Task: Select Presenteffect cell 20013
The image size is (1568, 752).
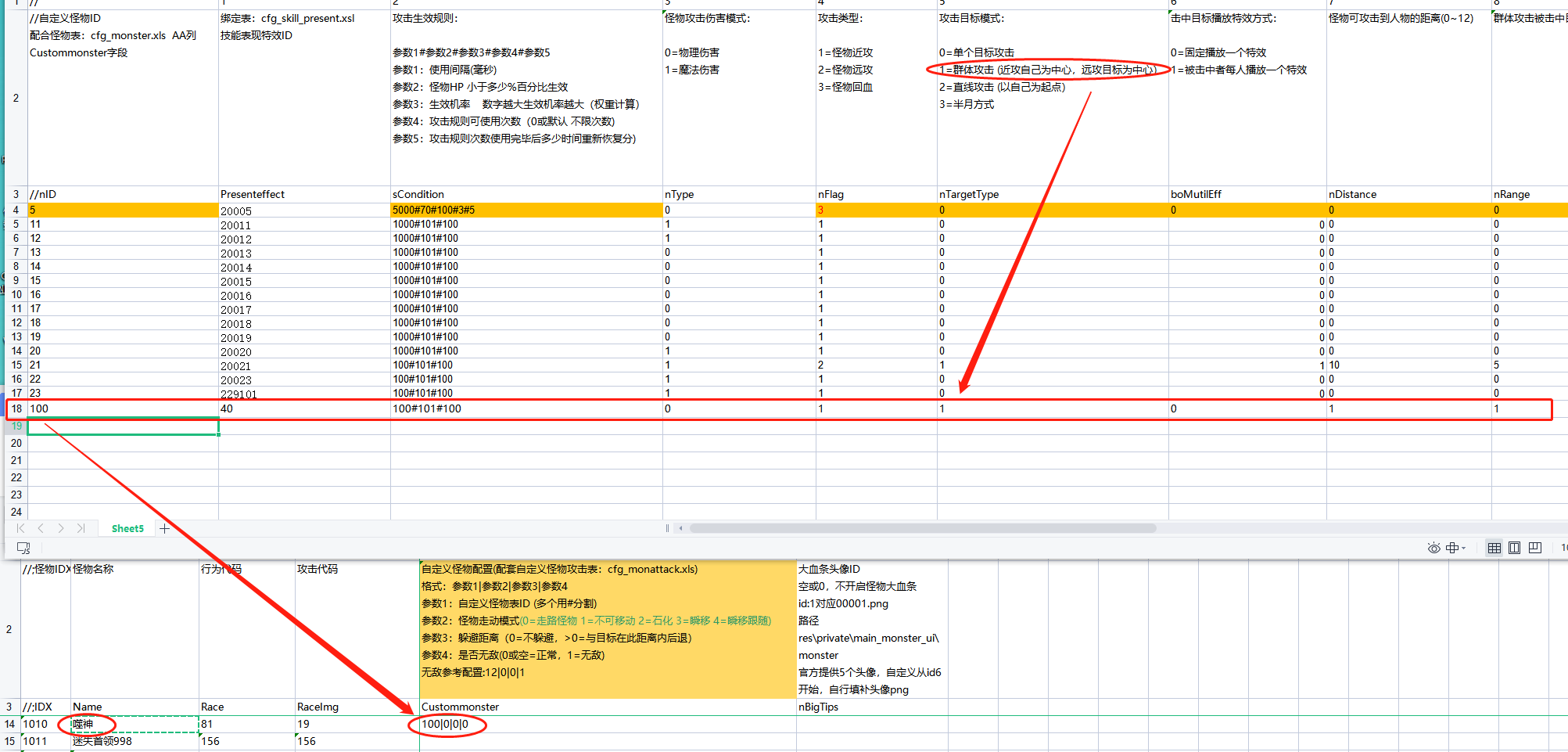Action: tap(304, 253)
